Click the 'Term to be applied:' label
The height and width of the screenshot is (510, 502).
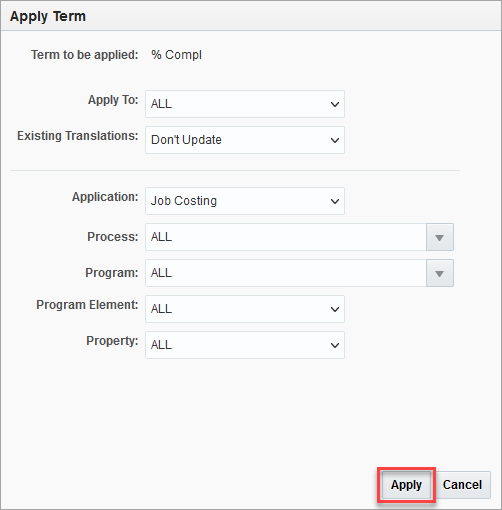click(x=85, y=55)
